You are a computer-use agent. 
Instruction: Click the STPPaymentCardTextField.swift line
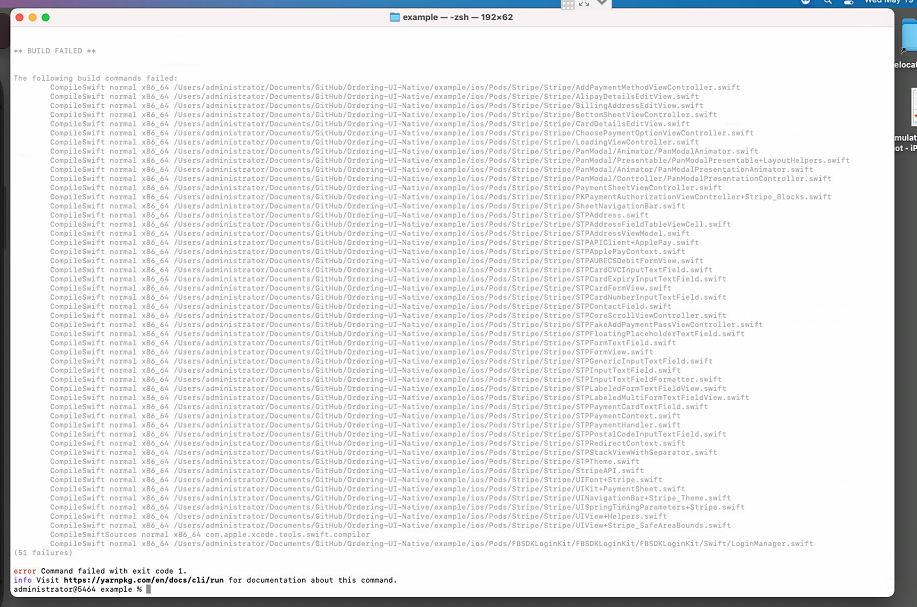coord(379,406)
